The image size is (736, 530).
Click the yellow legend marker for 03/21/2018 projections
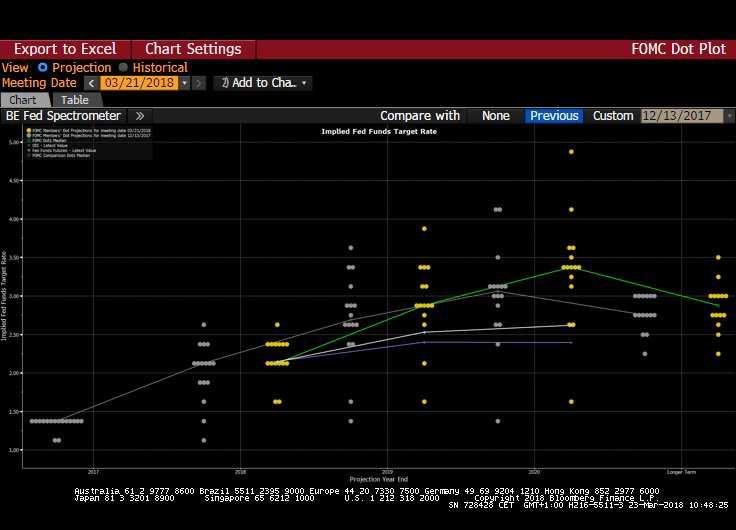29,131
